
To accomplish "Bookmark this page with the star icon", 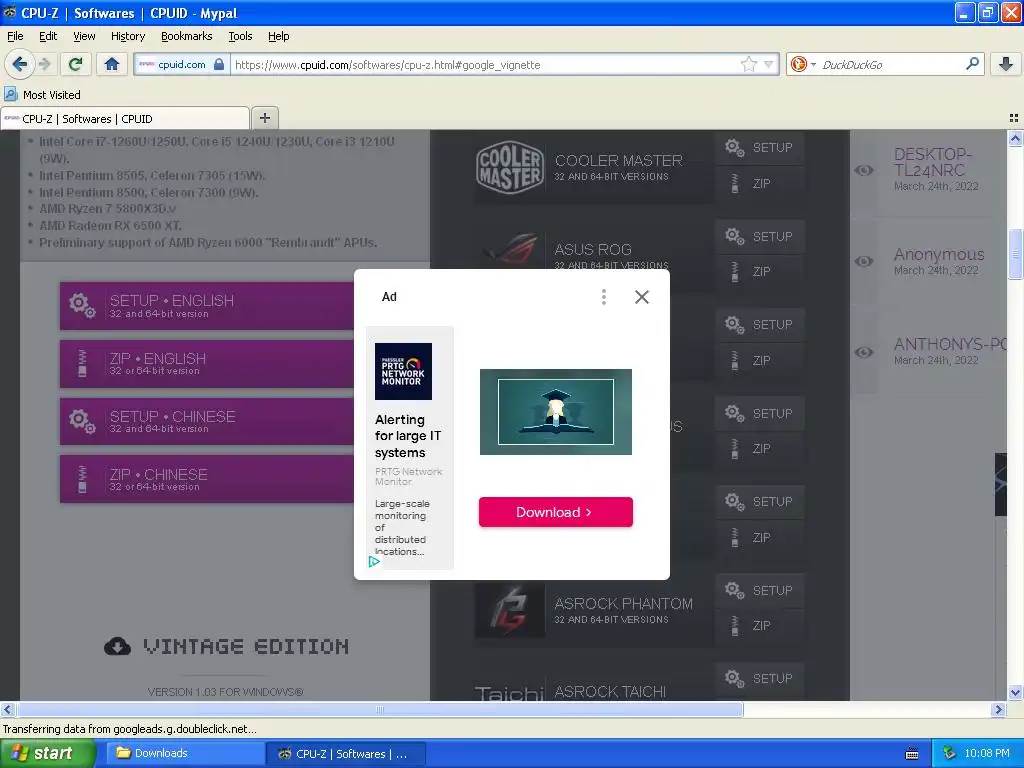I will click(x=748, y=64).
